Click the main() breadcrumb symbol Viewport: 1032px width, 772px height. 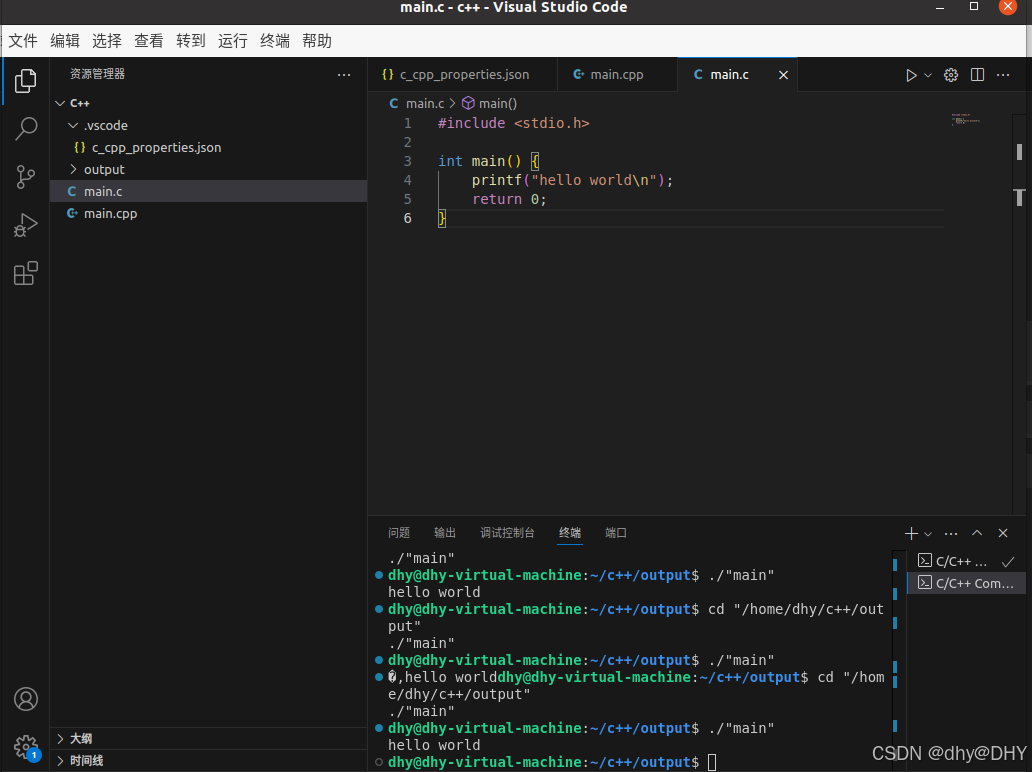[490, 103]
